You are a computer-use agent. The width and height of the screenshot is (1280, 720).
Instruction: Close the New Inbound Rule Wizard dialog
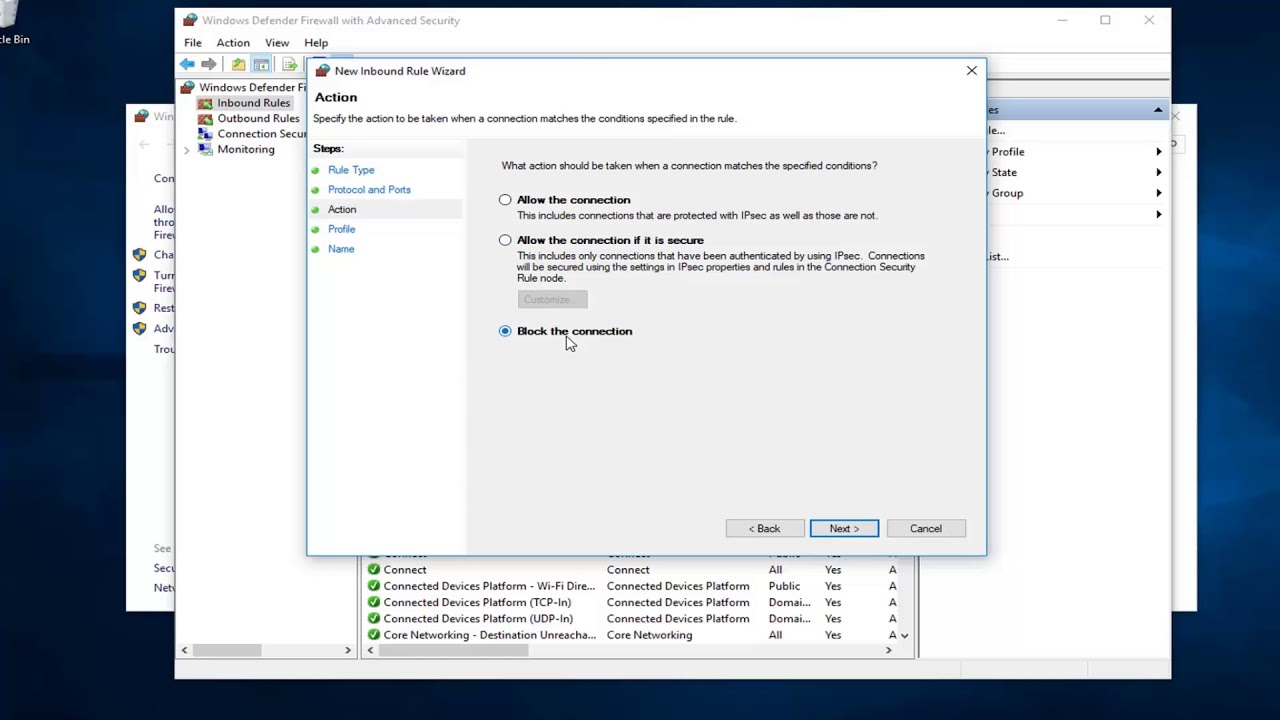click(972, 71)
